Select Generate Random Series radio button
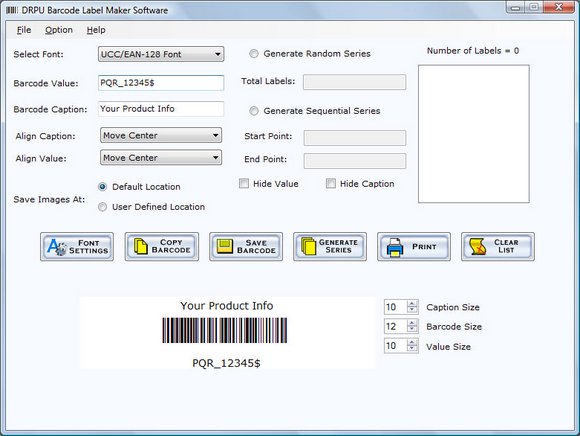The height and width of the screenshot is (436, 580). [x=254, y=54]
